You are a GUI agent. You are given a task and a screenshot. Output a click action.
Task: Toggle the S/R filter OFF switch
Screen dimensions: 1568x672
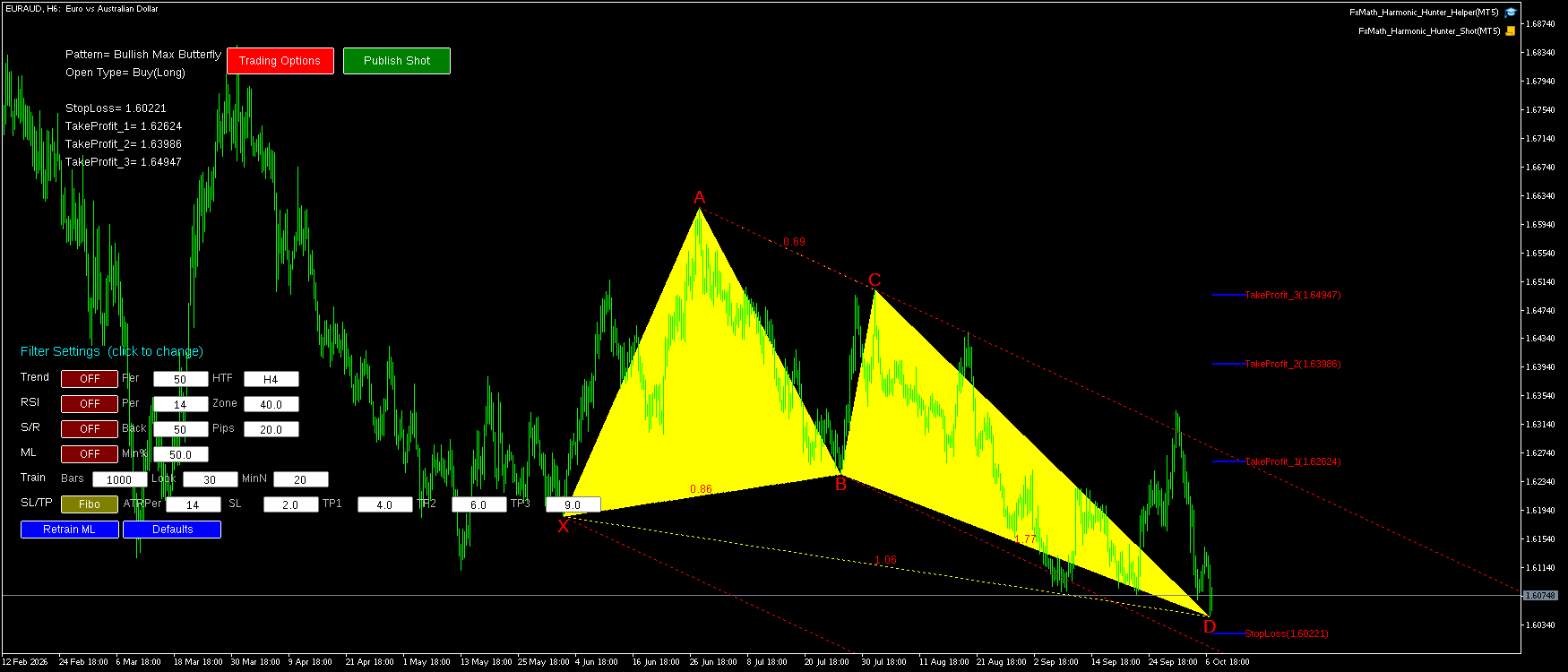pos(90,429)
